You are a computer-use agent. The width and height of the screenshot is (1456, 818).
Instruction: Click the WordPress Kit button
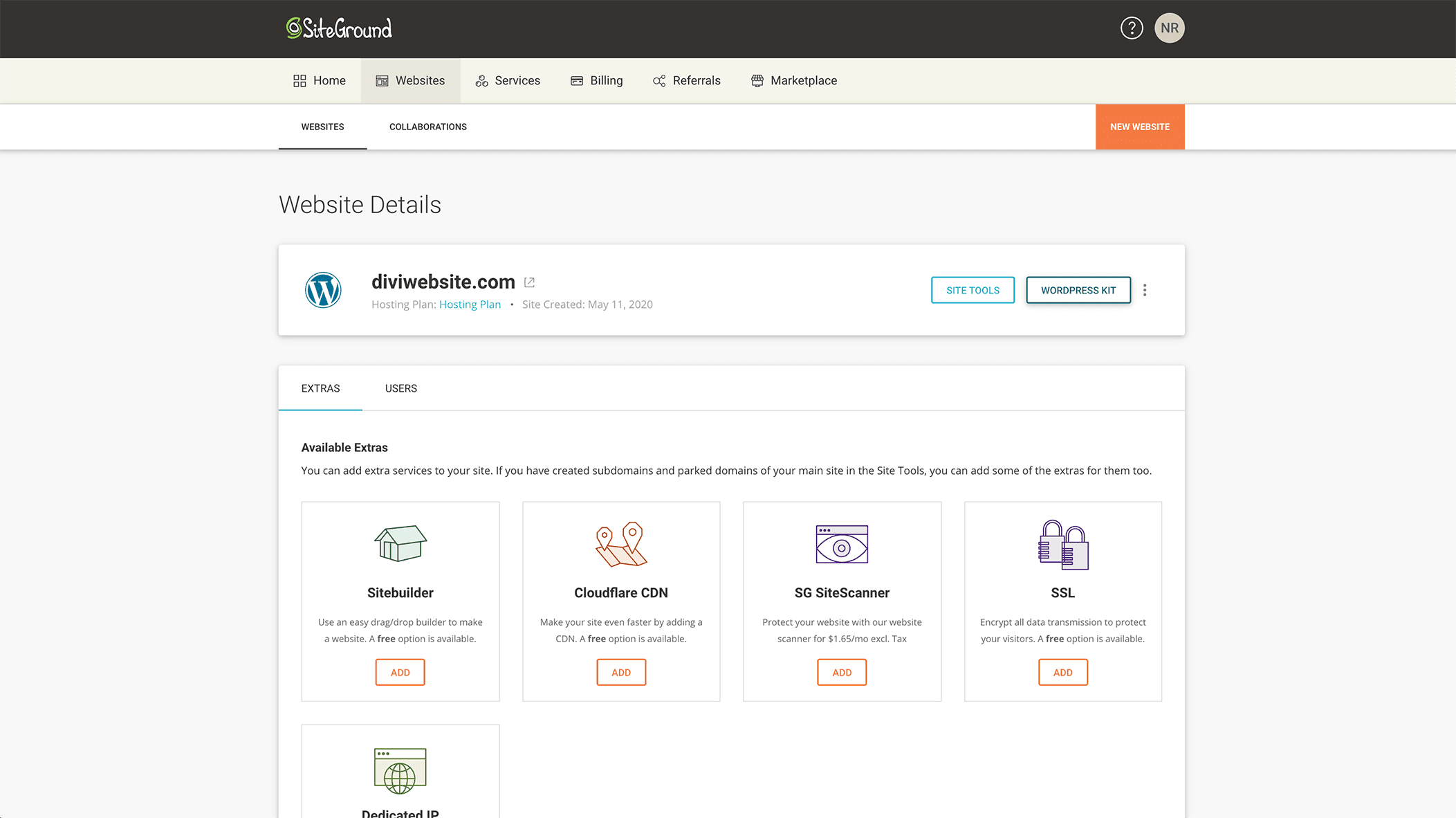[1078, 290]
